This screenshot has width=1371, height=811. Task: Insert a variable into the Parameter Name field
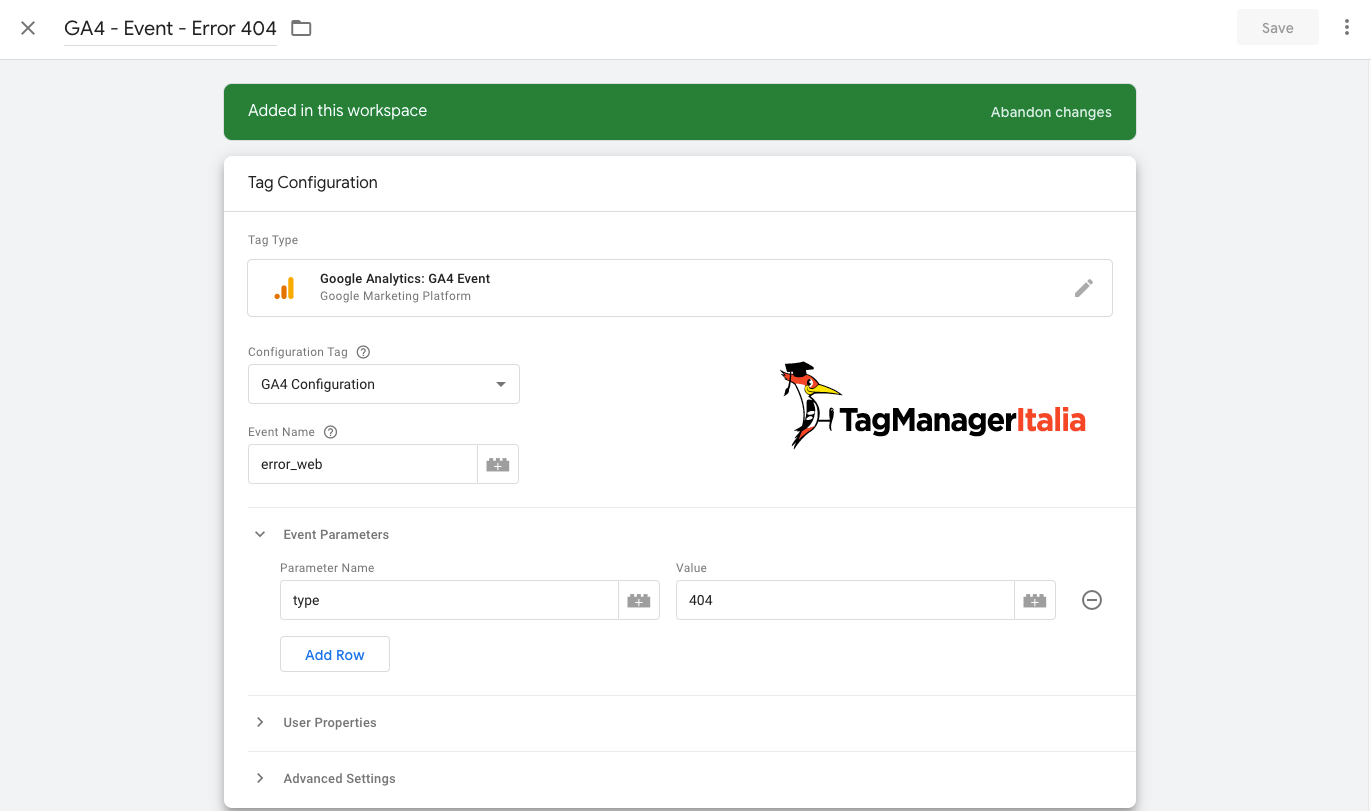pos(639,600)
